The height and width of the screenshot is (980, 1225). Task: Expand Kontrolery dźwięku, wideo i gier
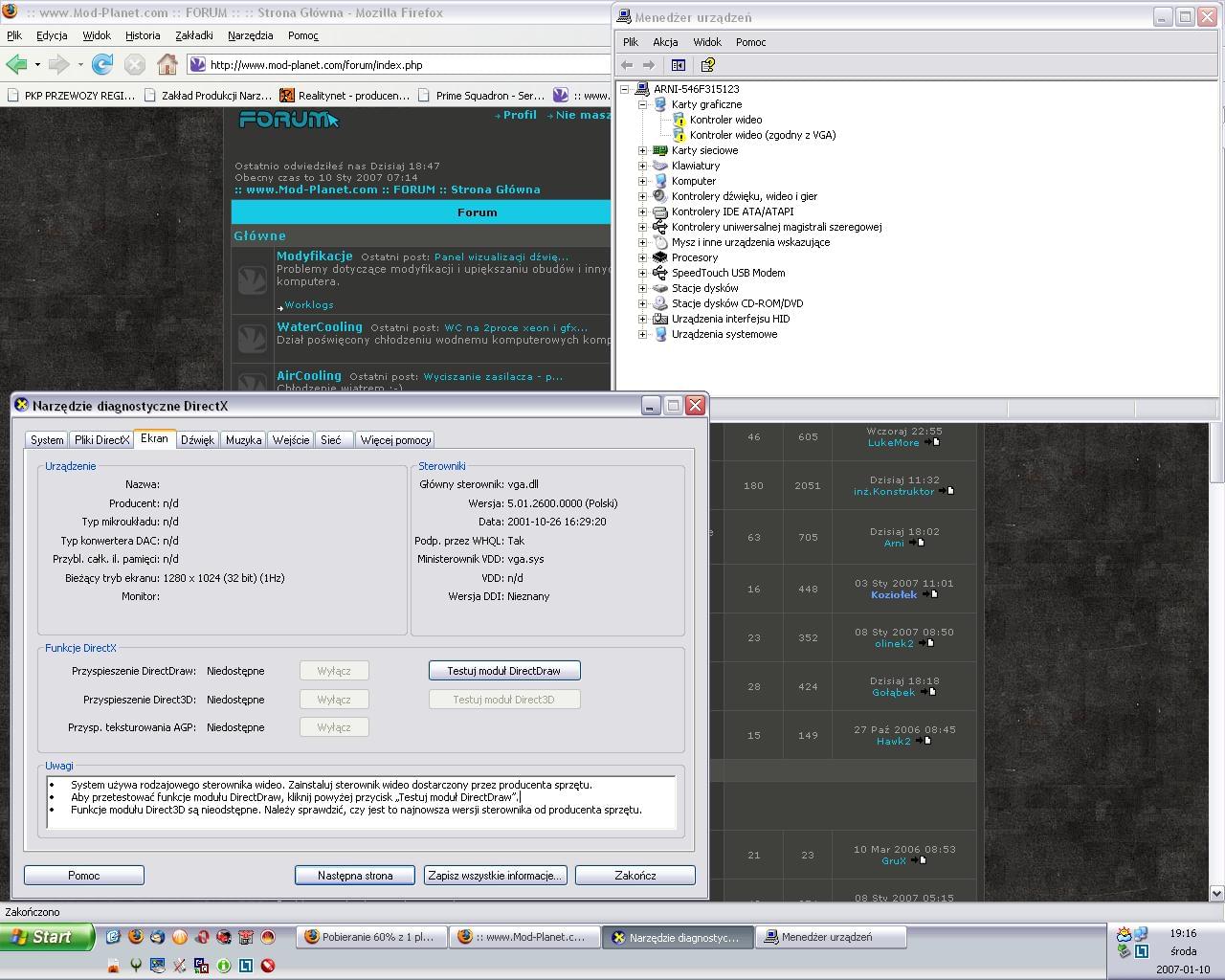pos(643,196)
